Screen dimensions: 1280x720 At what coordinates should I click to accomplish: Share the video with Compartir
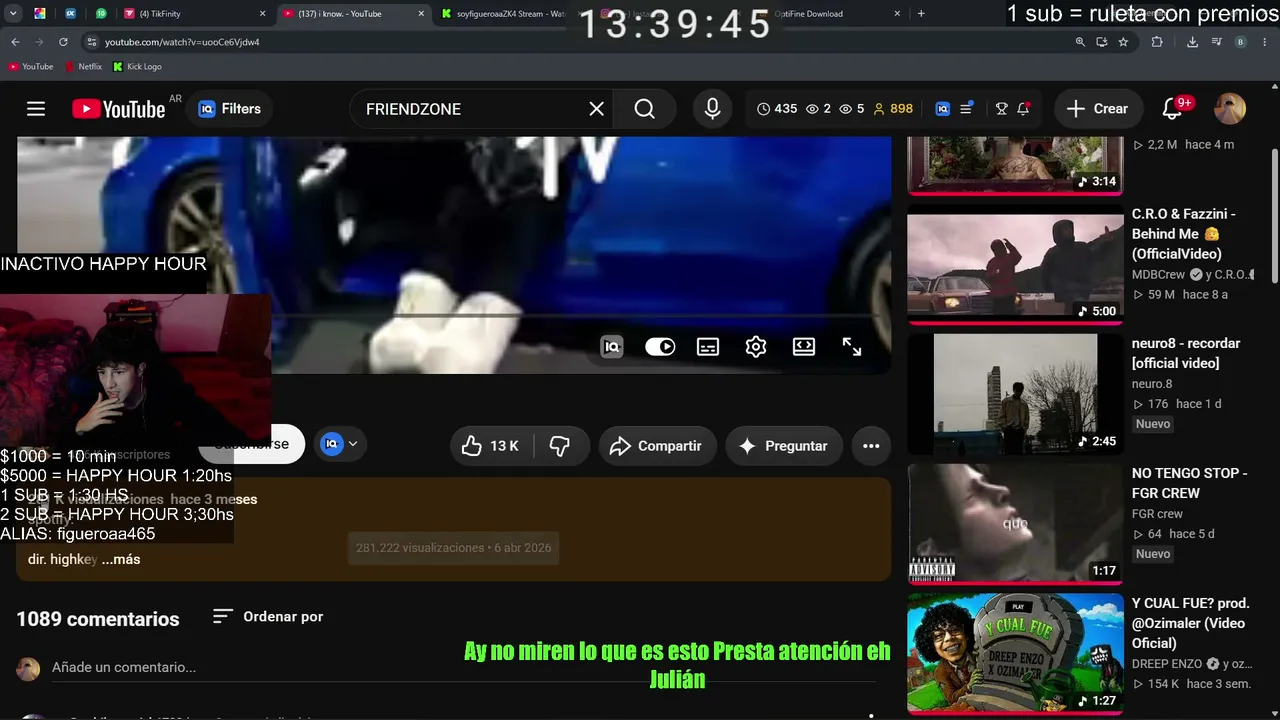coord(658,446)
